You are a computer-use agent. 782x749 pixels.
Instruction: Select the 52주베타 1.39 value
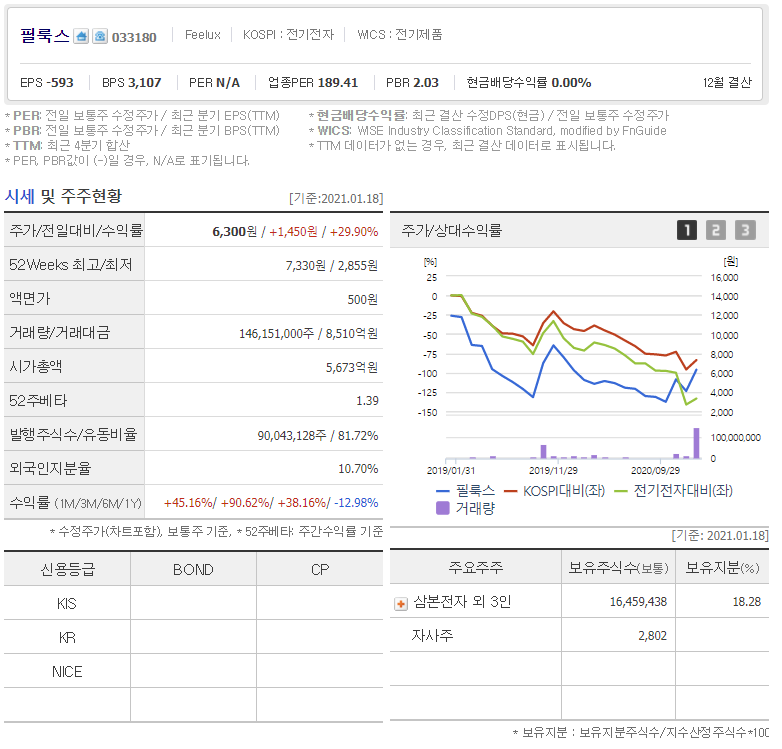click(368, 400)
